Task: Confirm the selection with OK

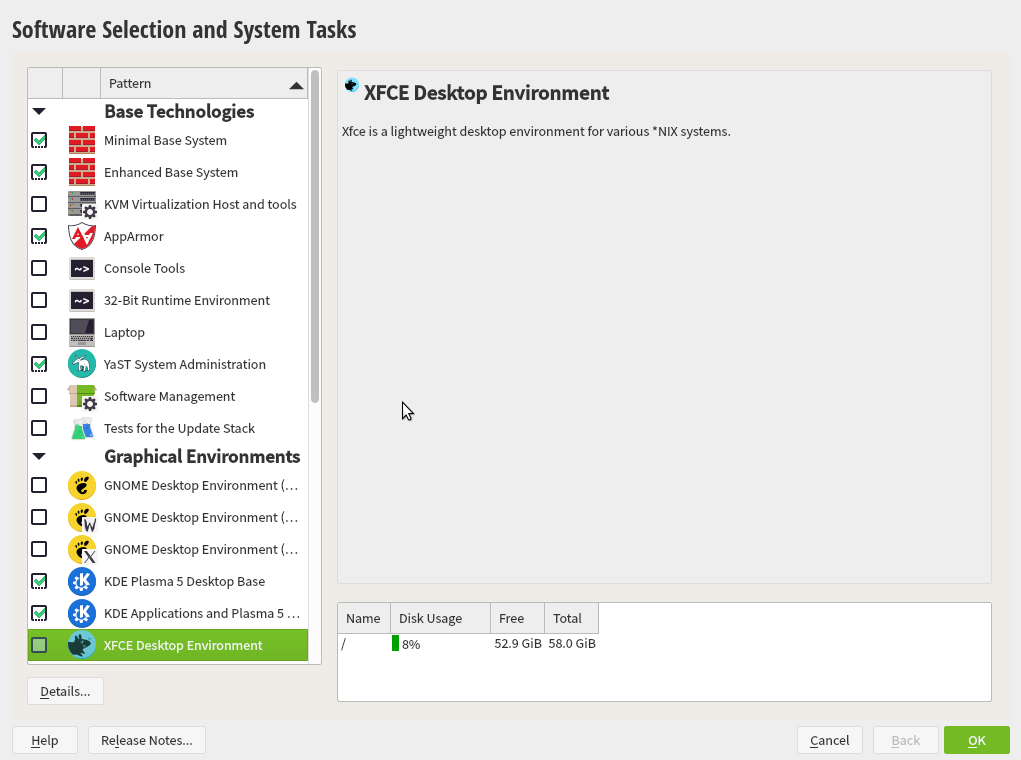Action: (x=977, y=740)
